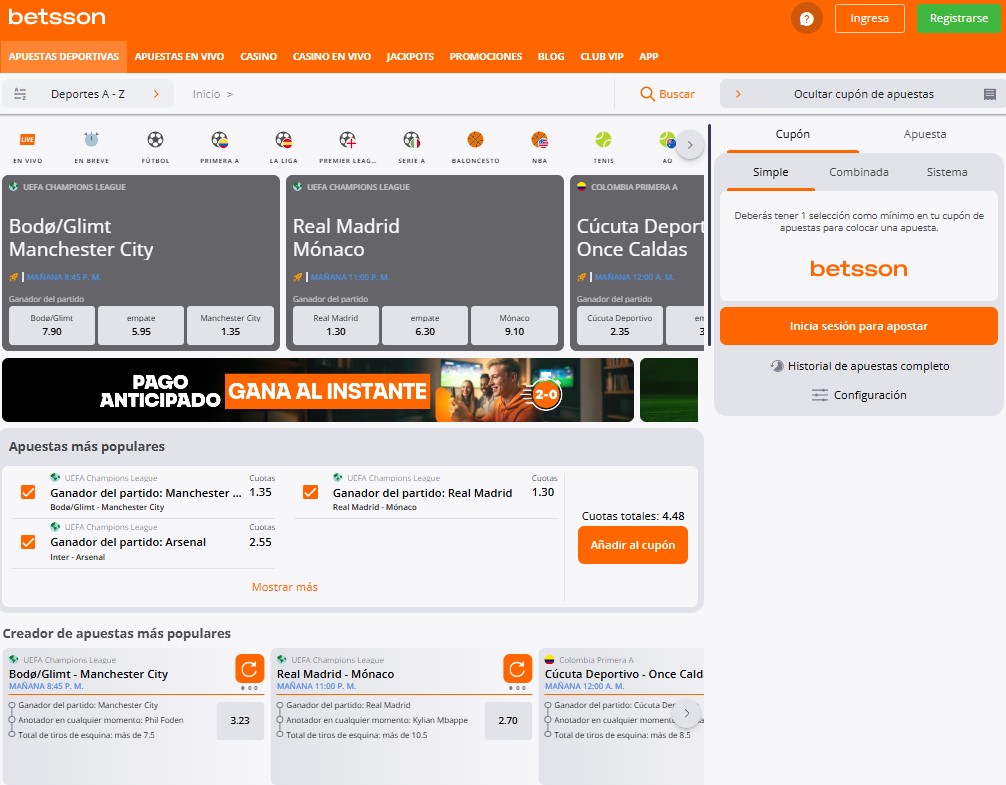
Task: Pick Mónaco odds 9.10 button
Action: coord(515,325)
